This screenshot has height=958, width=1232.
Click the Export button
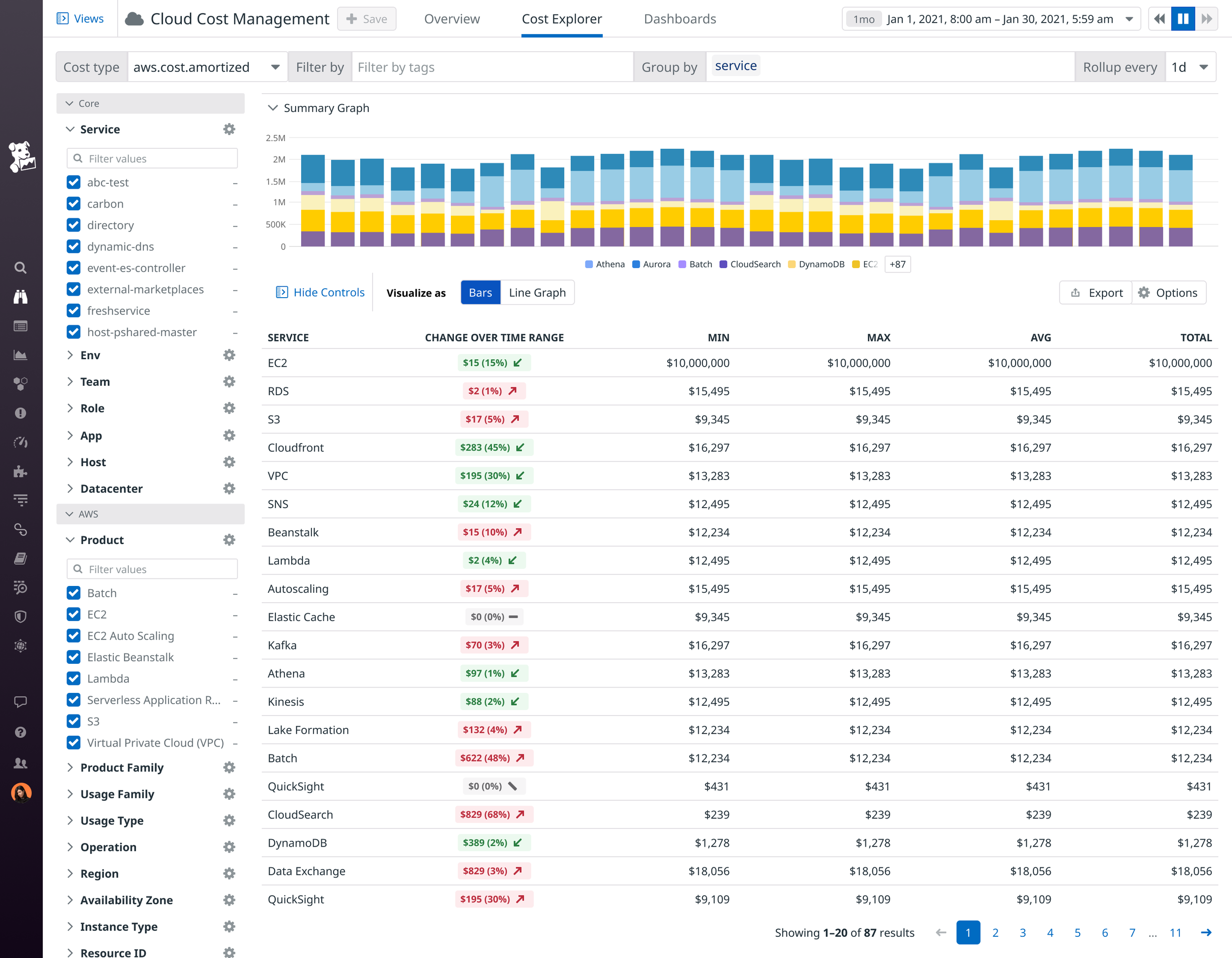[x=1096, y=292]
